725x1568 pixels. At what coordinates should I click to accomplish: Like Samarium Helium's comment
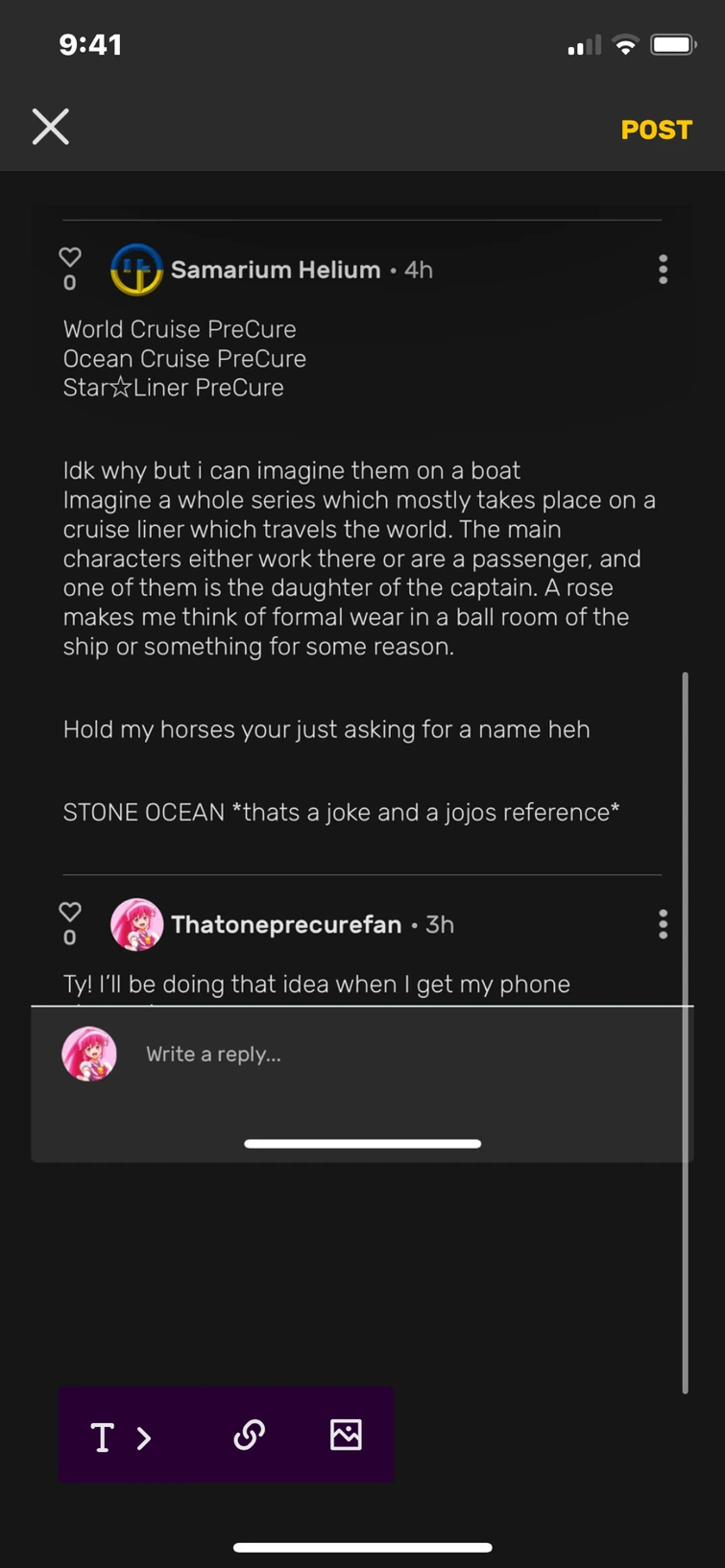tap(70, 257)
